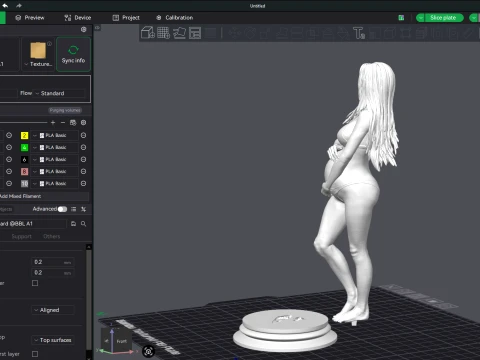The width and height of the screenshot is (480, 360).
Task: Collapse the sidebar using the panel toggle icon
Action: [97, 28]
